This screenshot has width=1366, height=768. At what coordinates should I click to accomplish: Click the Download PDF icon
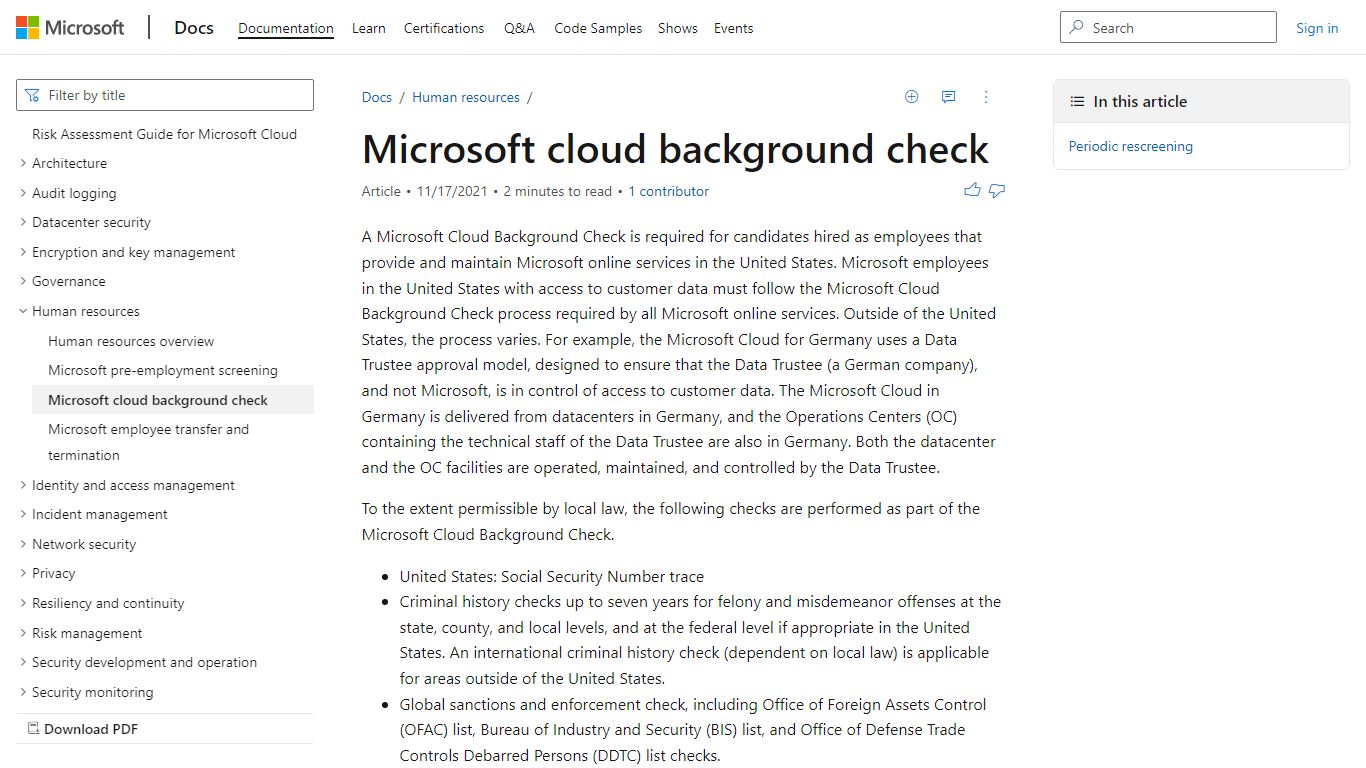[x=33, y=729]
